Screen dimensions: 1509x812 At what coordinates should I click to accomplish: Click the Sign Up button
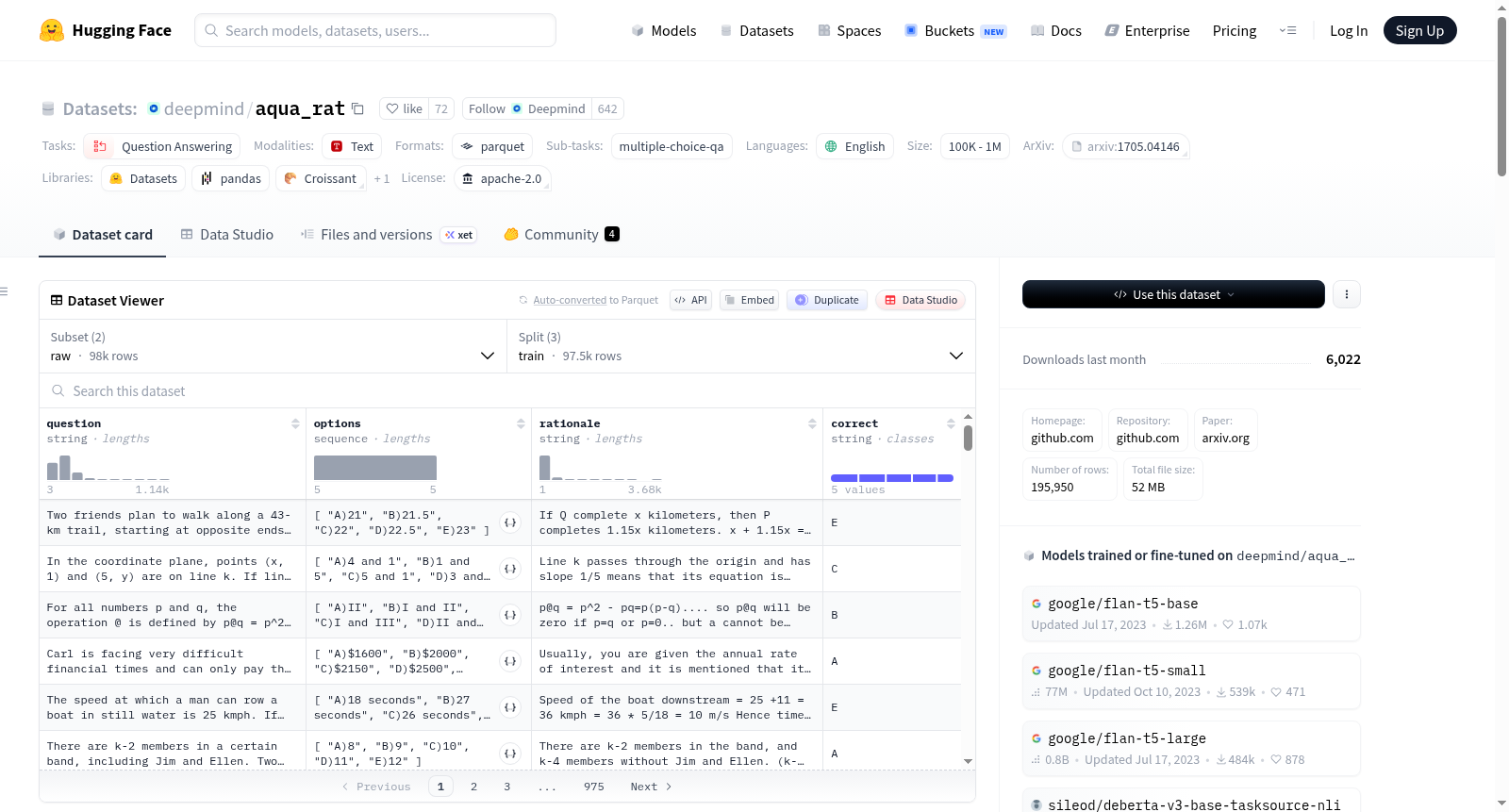[1419, 30]
